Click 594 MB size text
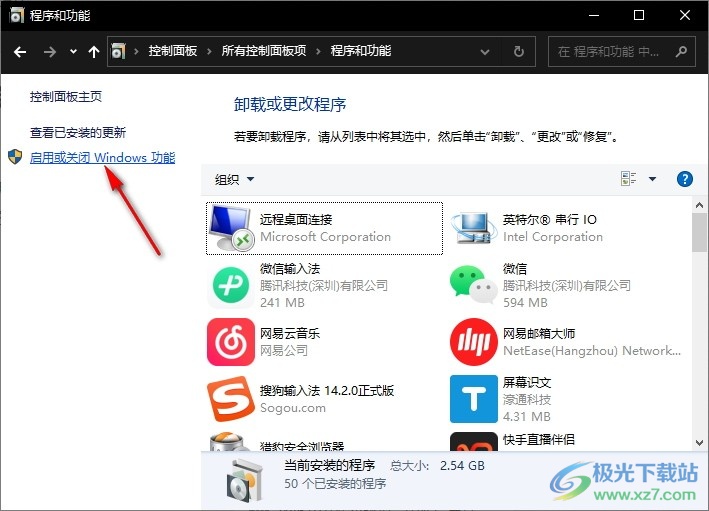Viewport: 709px width, 511px height. tap(525, 303)
